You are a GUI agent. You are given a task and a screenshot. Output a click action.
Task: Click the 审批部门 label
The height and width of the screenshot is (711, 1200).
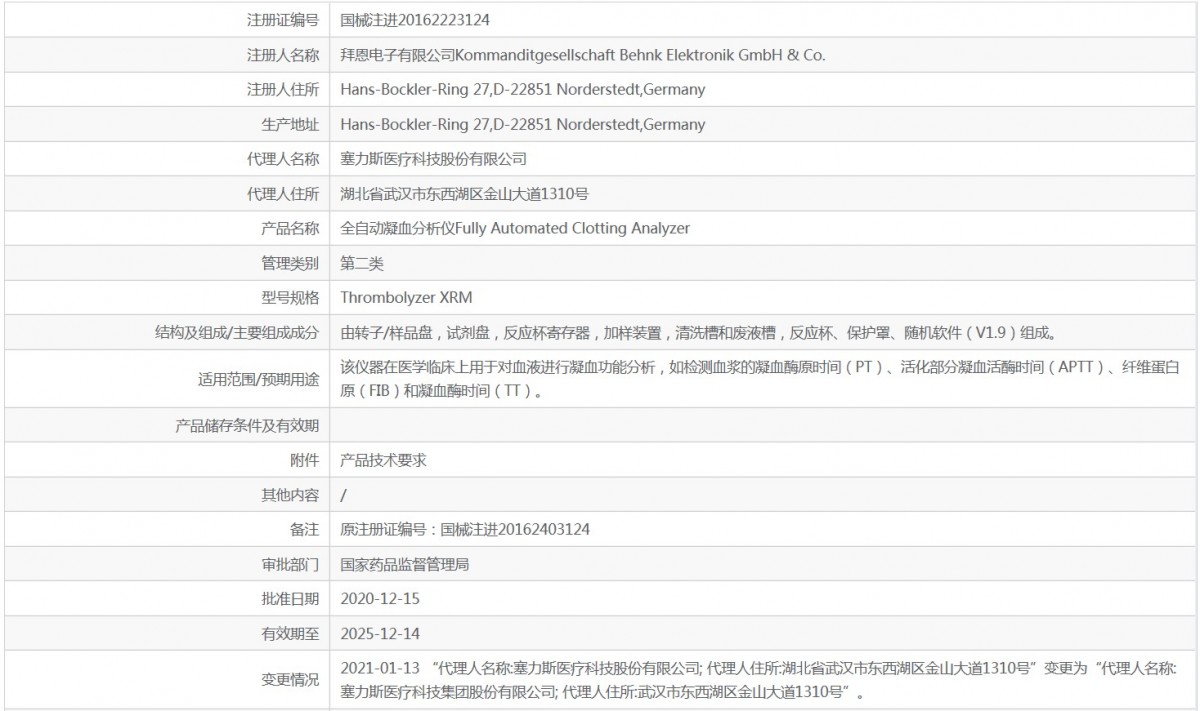tap(290, 564)
